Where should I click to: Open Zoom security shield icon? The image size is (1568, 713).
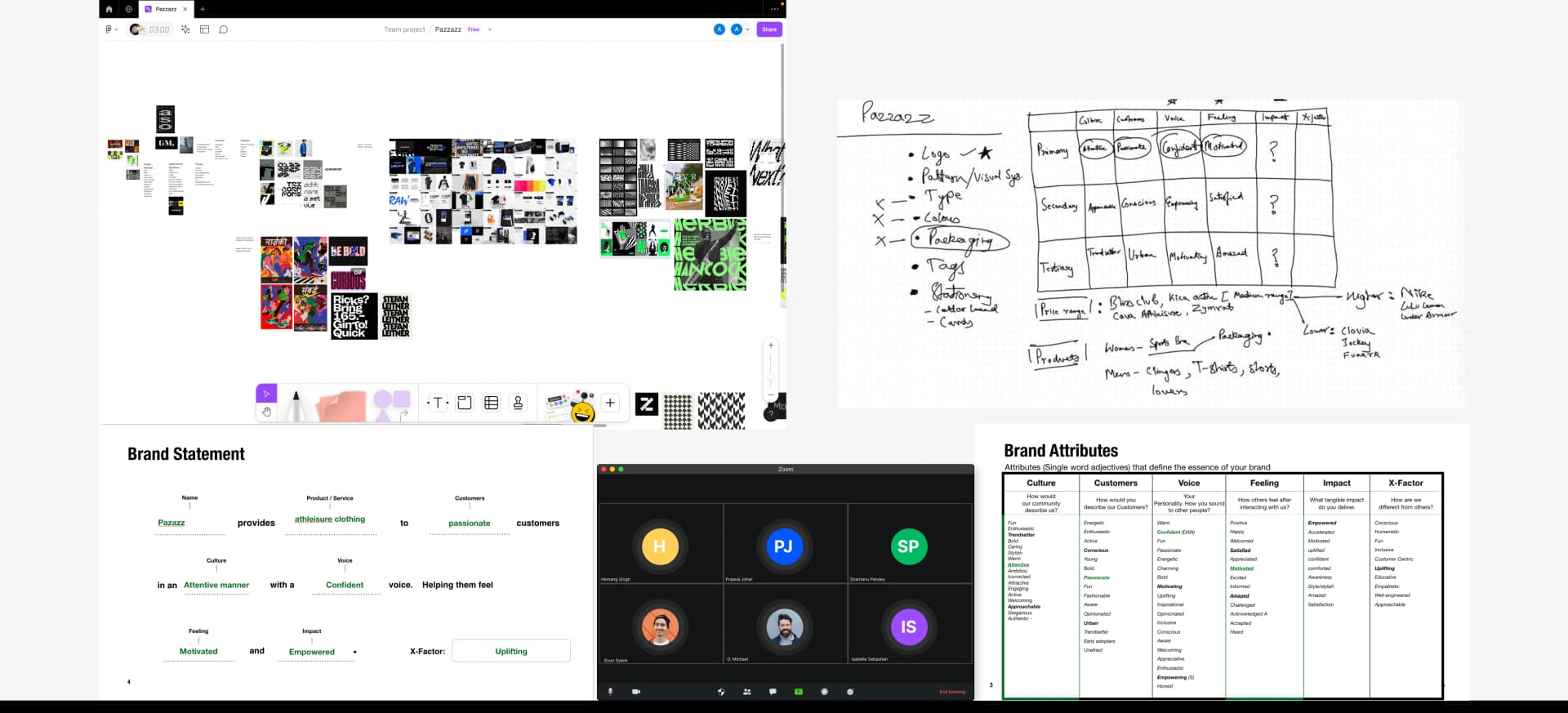[720, 692]
